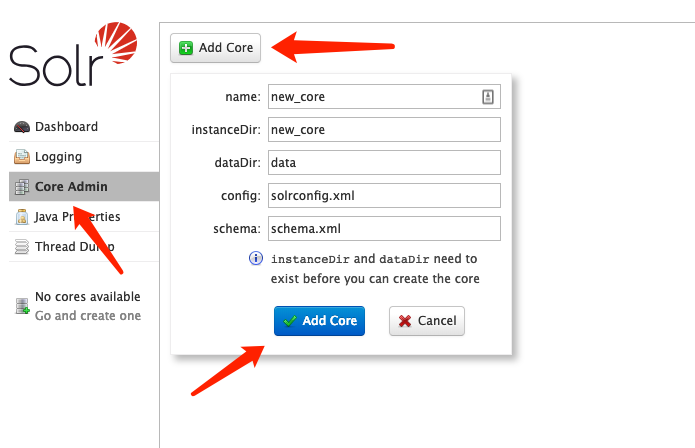
Task: Click the No cores available server icon
Action: coord(22,306)
